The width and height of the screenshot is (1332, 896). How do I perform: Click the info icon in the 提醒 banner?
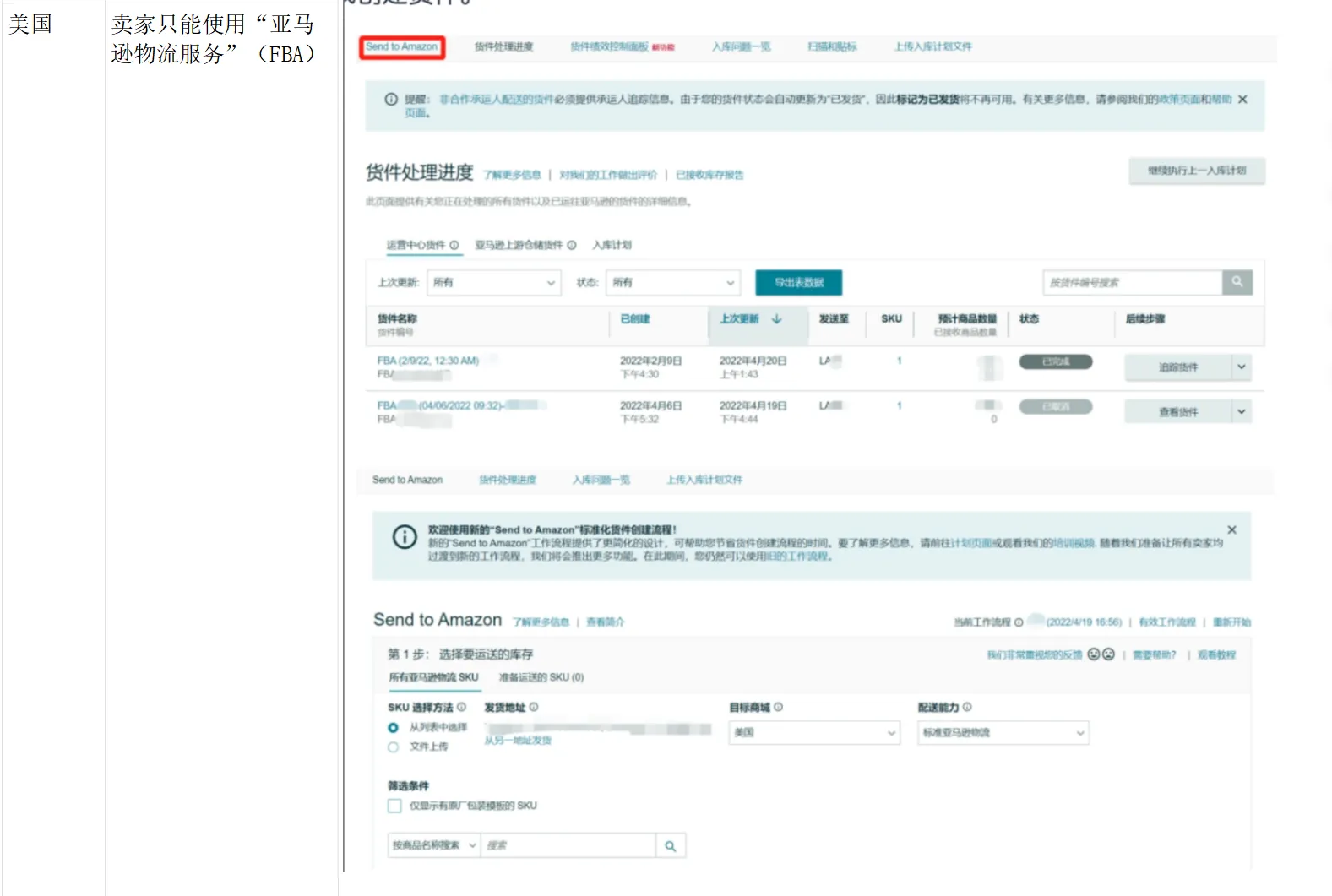click(391, 100)
